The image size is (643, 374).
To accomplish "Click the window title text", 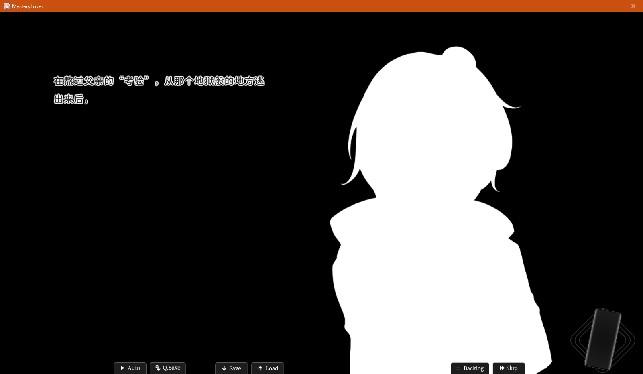I will (27, 6).
